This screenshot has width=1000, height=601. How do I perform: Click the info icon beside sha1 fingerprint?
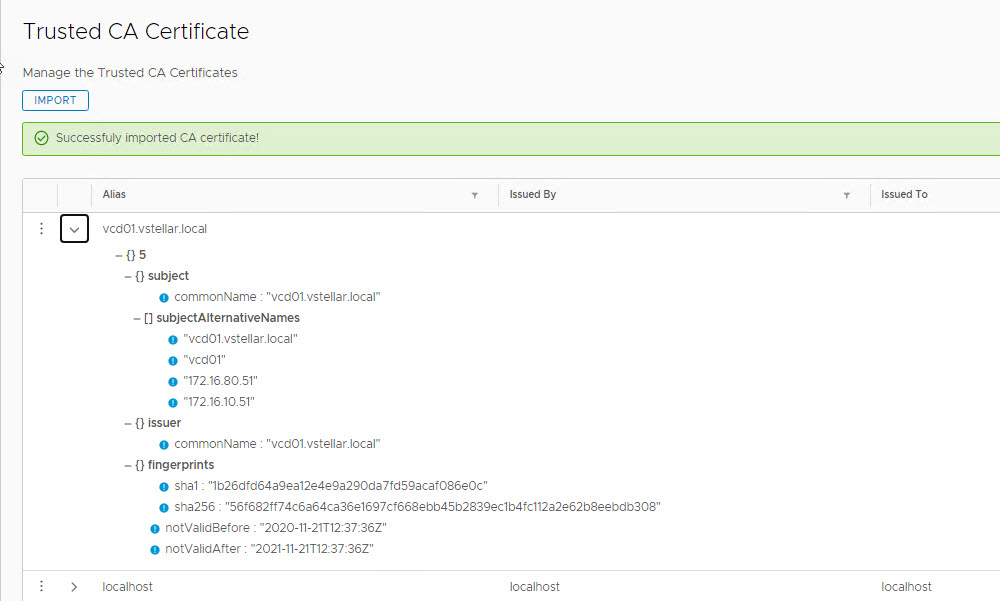164,486
